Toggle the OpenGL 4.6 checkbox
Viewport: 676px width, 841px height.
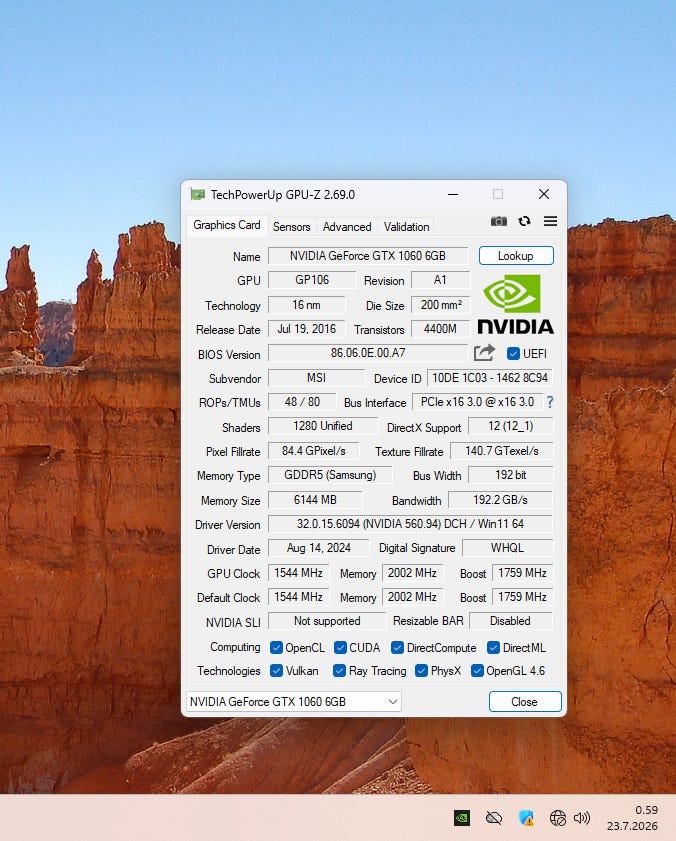[x=477, y=671]
